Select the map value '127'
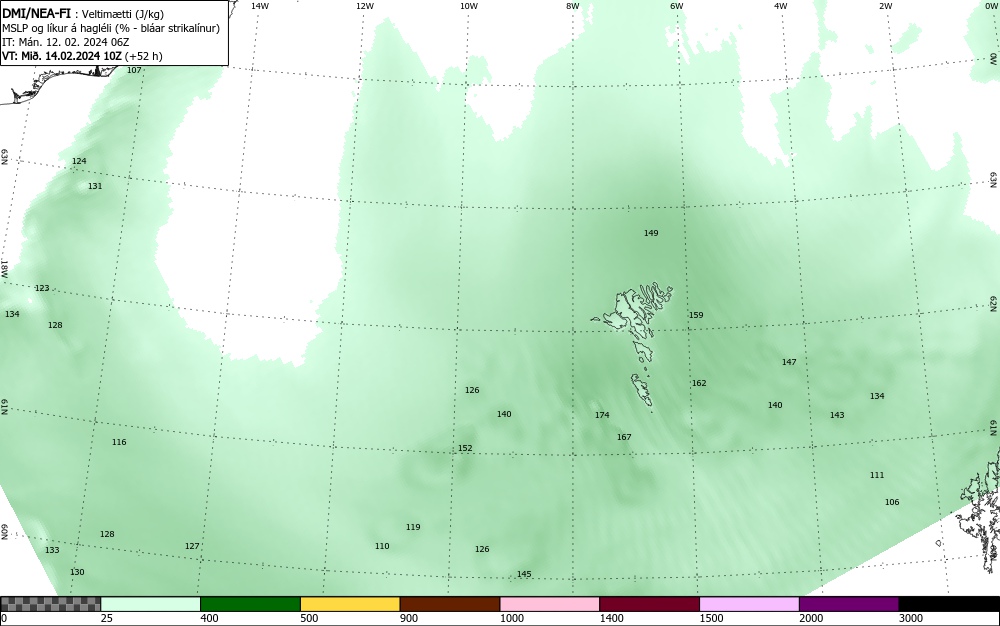 (x=192, y=546)
